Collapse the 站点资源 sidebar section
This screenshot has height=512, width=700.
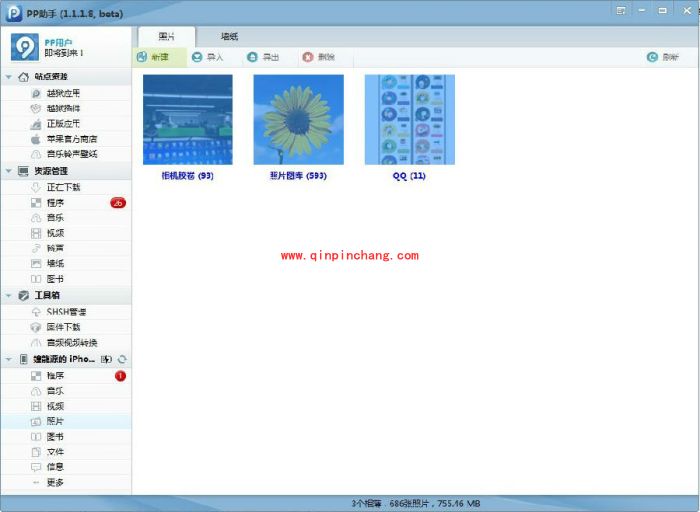point(9,77)
